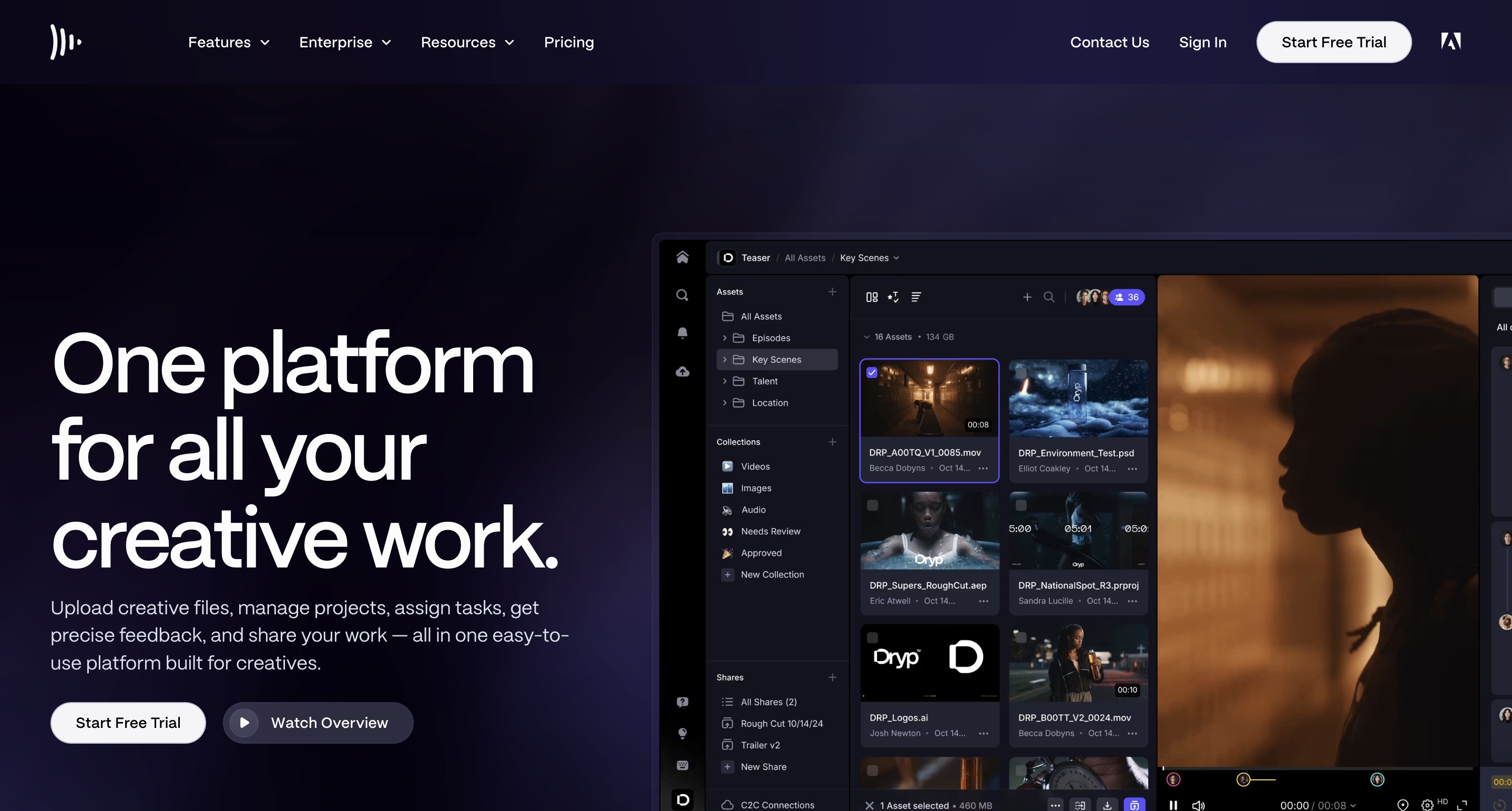This screenshot has height=811, width=1512.
Task: Uncheck the DRP_A00TQ_V1_0085.mov checkbox
Action: tap(872, 372)
